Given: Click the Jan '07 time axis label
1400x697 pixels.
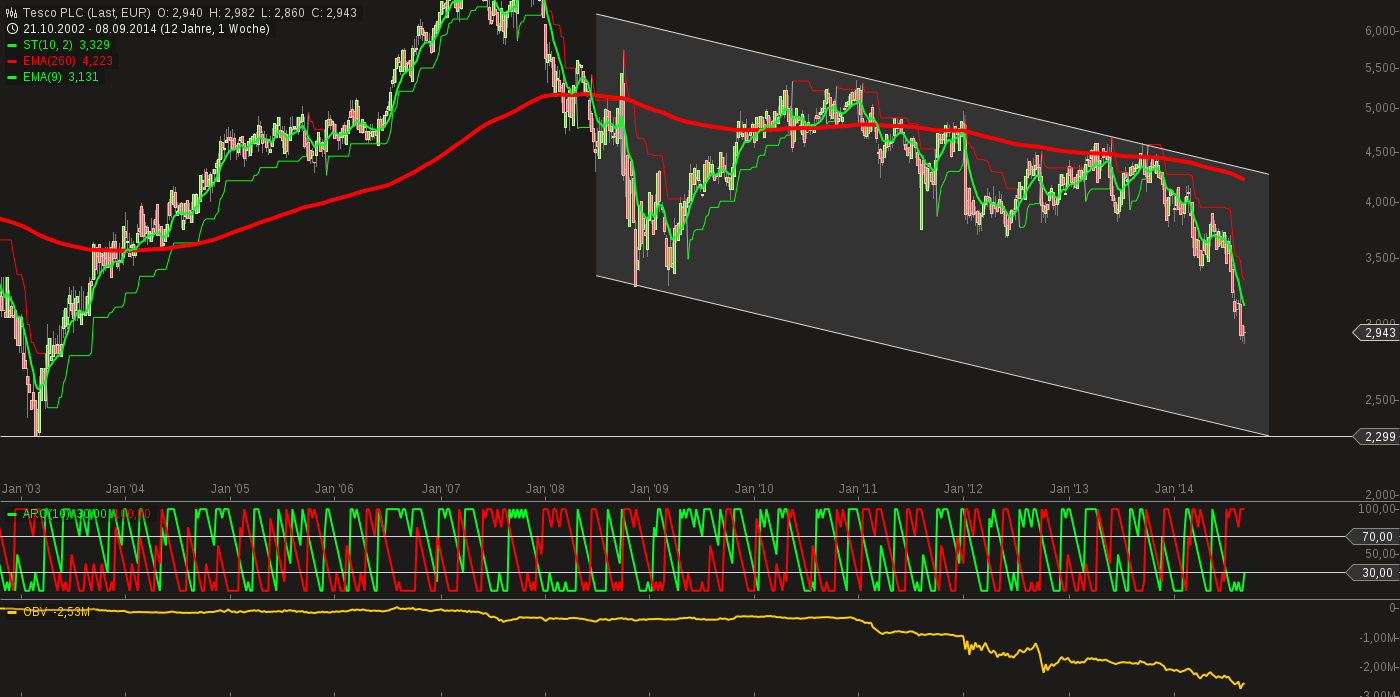Looking at the screenshot, I should click(441, 489).
